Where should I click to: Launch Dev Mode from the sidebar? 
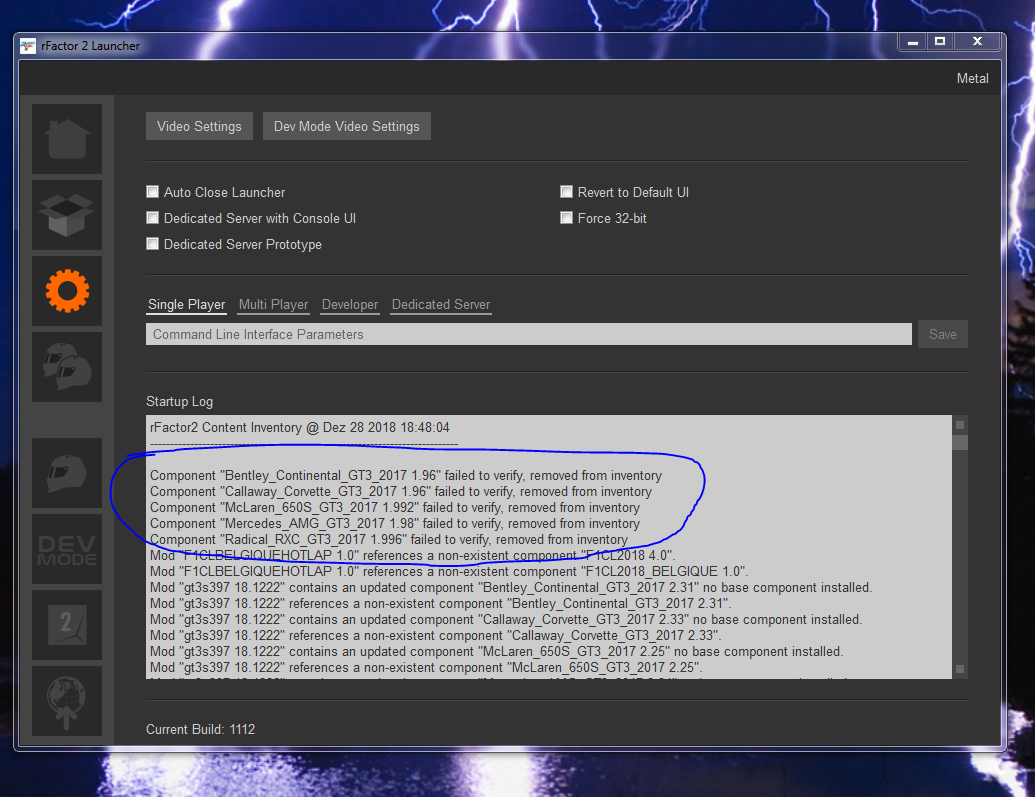tap(67, 549)
